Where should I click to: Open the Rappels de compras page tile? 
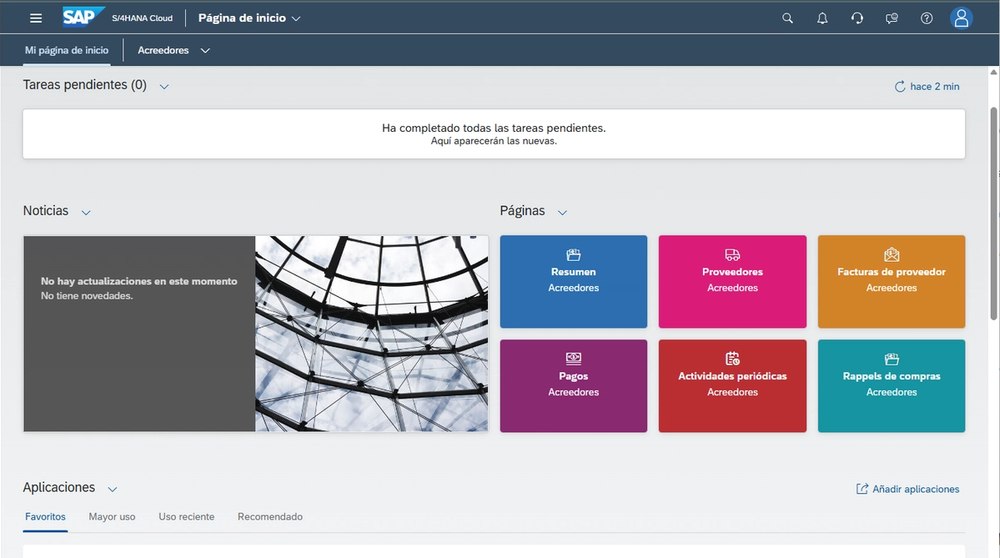pos(892,386)
